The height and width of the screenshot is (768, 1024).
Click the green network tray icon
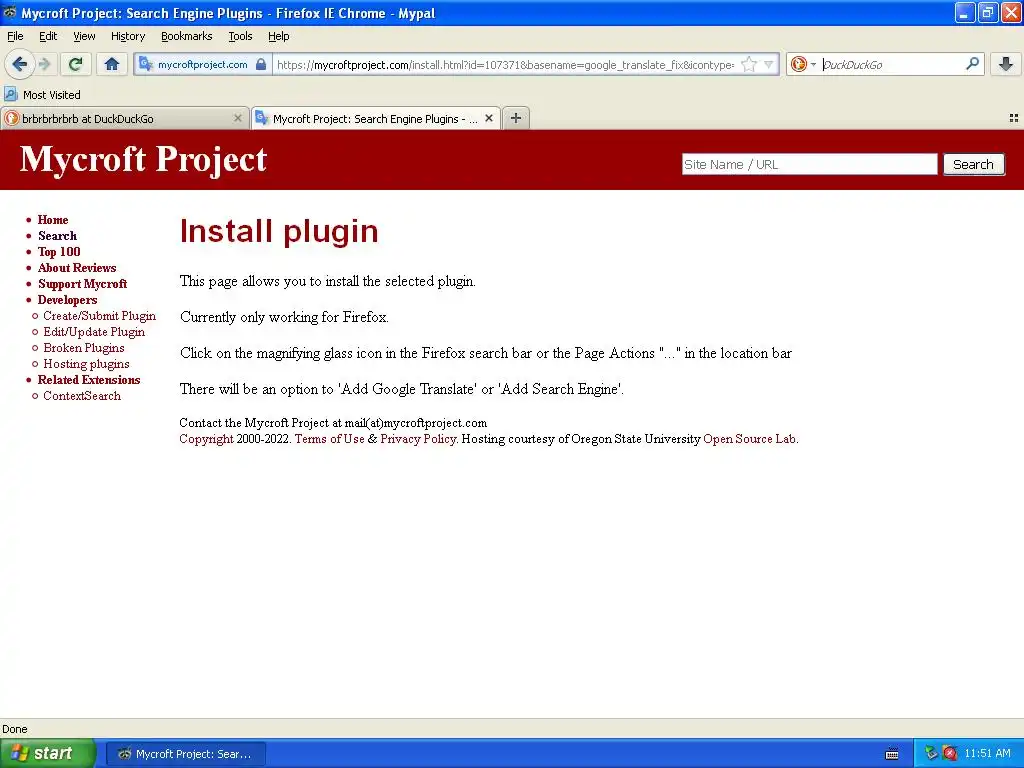931,754
